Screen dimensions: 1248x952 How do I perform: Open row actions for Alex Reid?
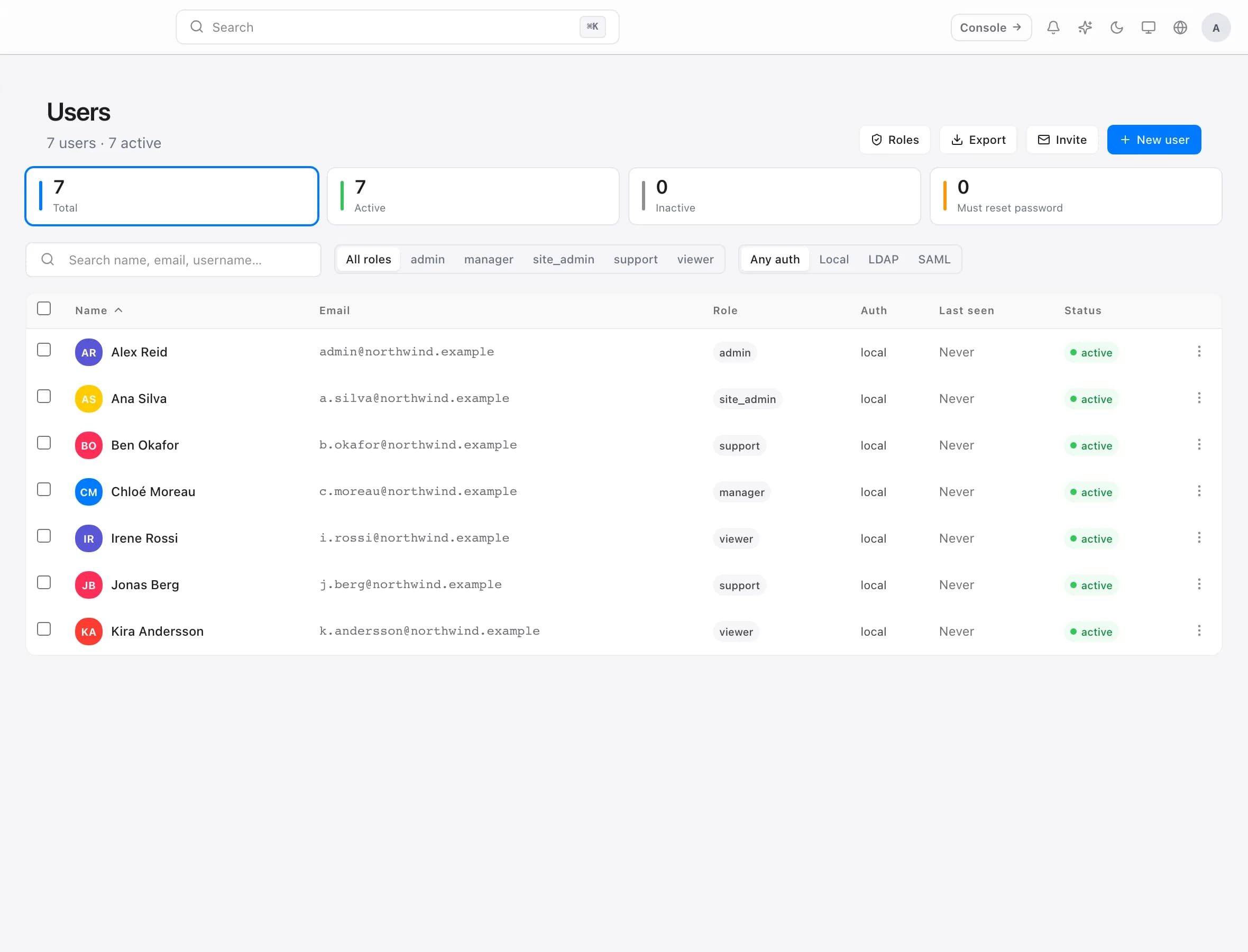pos(1198,351)
